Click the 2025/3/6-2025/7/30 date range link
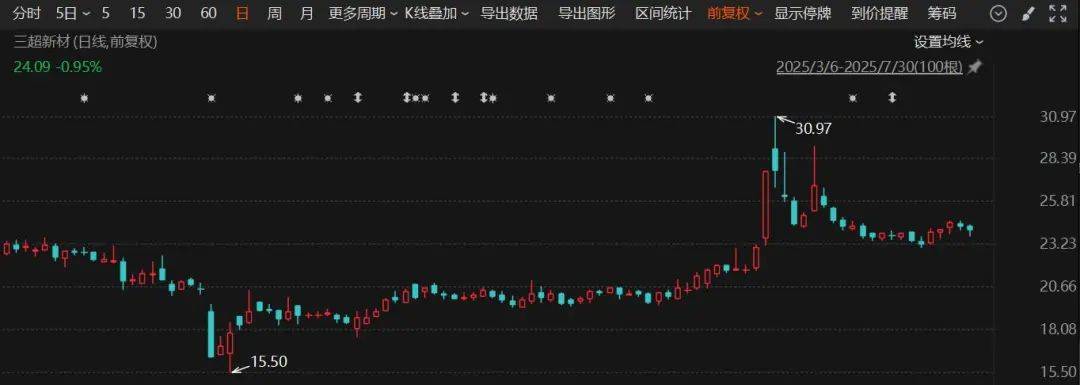Screen dimensions: 1080x385 point(869,67)
